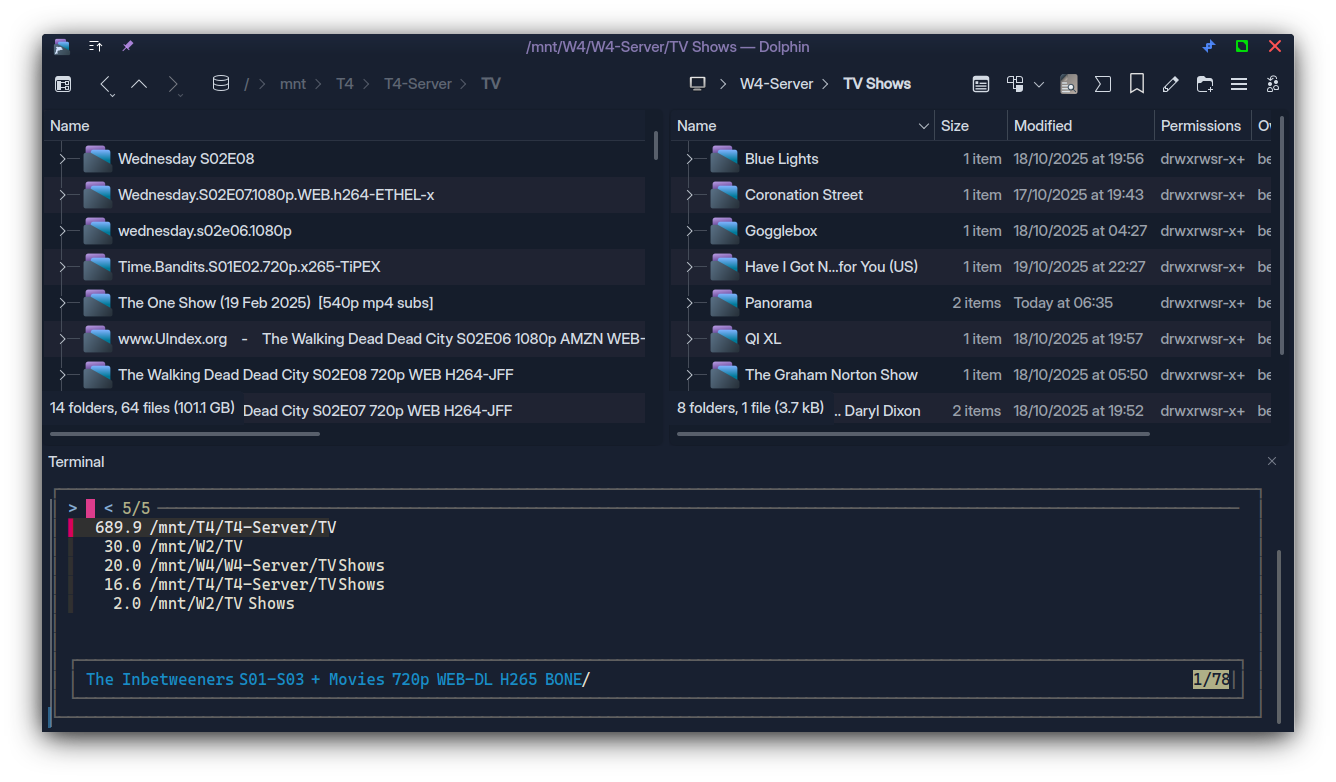Create a new folder using the toolbar icon

(1204, 84)
